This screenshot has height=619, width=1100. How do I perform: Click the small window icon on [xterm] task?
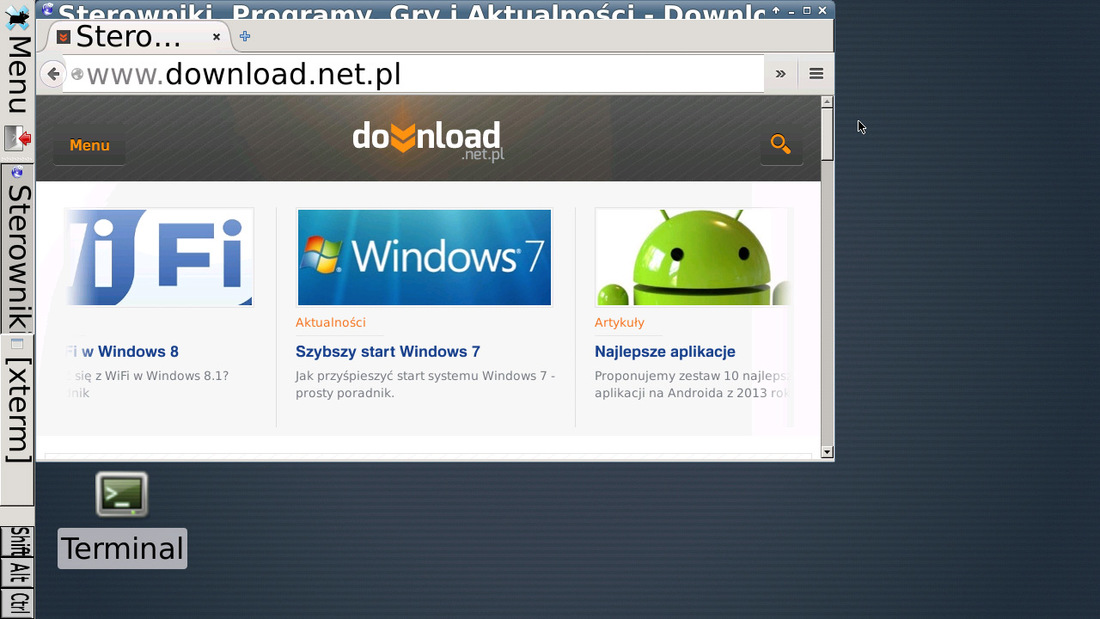[17, 344]
